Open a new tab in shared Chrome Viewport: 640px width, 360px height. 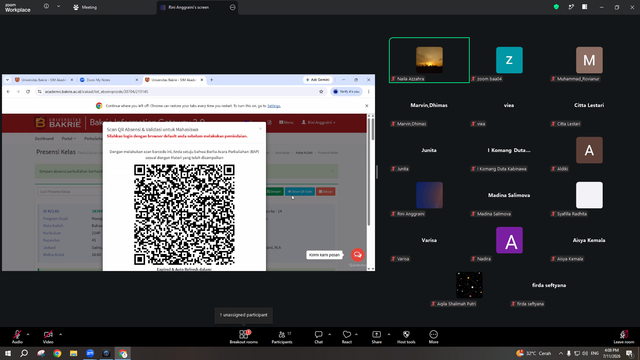point(211,80)
